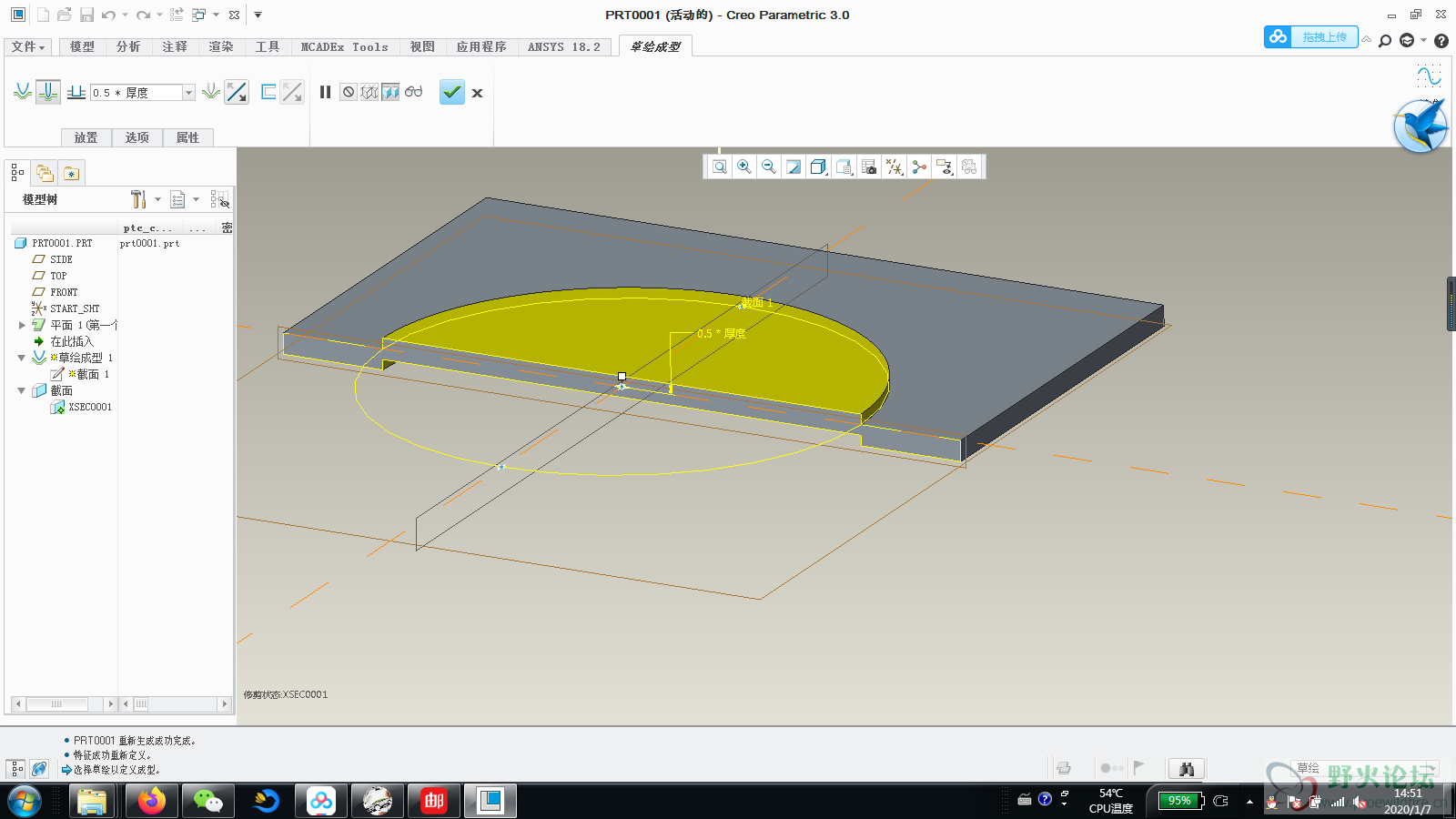Switch to the 视图 ribbon tab
The width and height of the screenshot is (1456, 819).
click(422, 46)
